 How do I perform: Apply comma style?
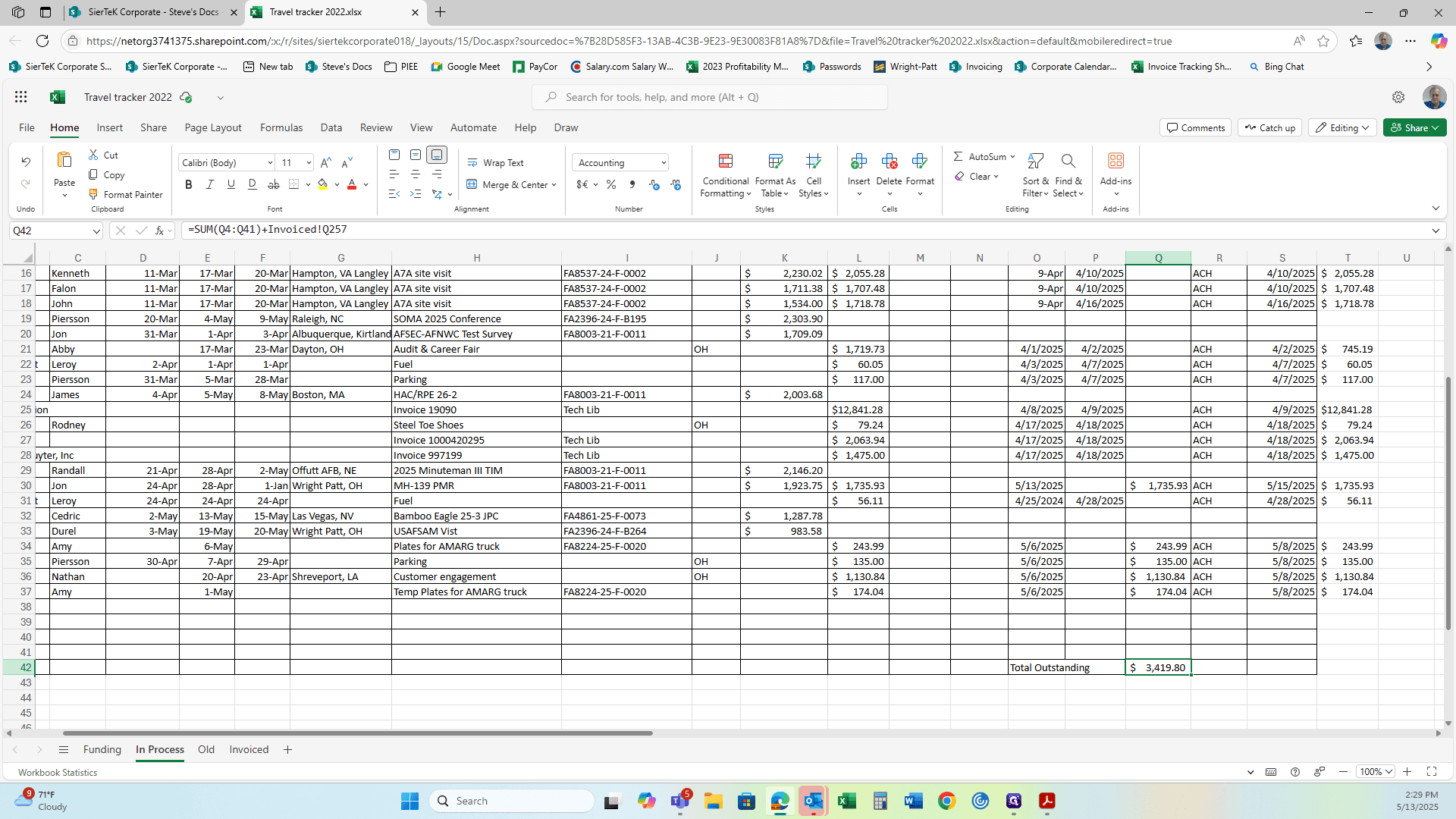[632, 184]
